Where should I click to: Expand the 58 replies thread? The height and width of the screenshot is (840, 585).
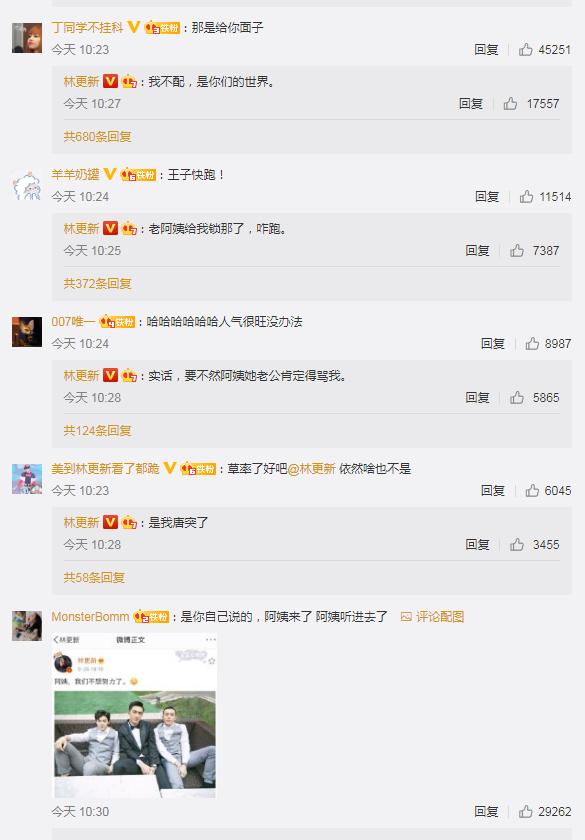94,578
